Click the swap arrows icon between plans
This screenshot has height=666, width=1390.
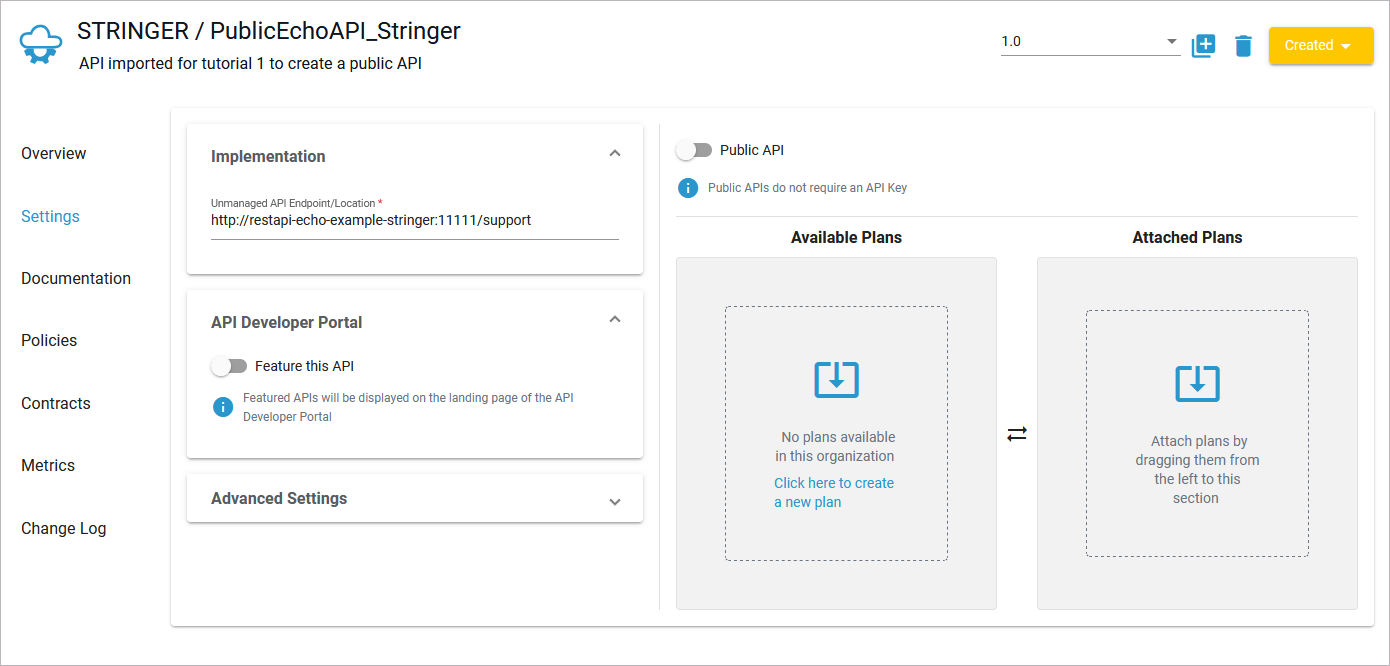pyautogui.click(x=1017, y=434)
